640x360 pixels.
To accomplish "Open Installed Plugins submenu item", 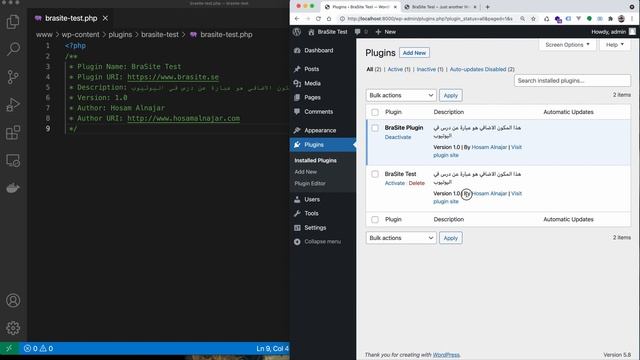I will 316,160.
